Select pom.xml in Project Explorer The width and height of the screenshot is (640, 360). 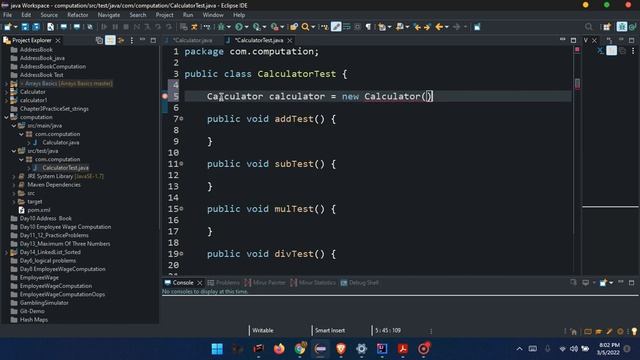tap(39, 210)
